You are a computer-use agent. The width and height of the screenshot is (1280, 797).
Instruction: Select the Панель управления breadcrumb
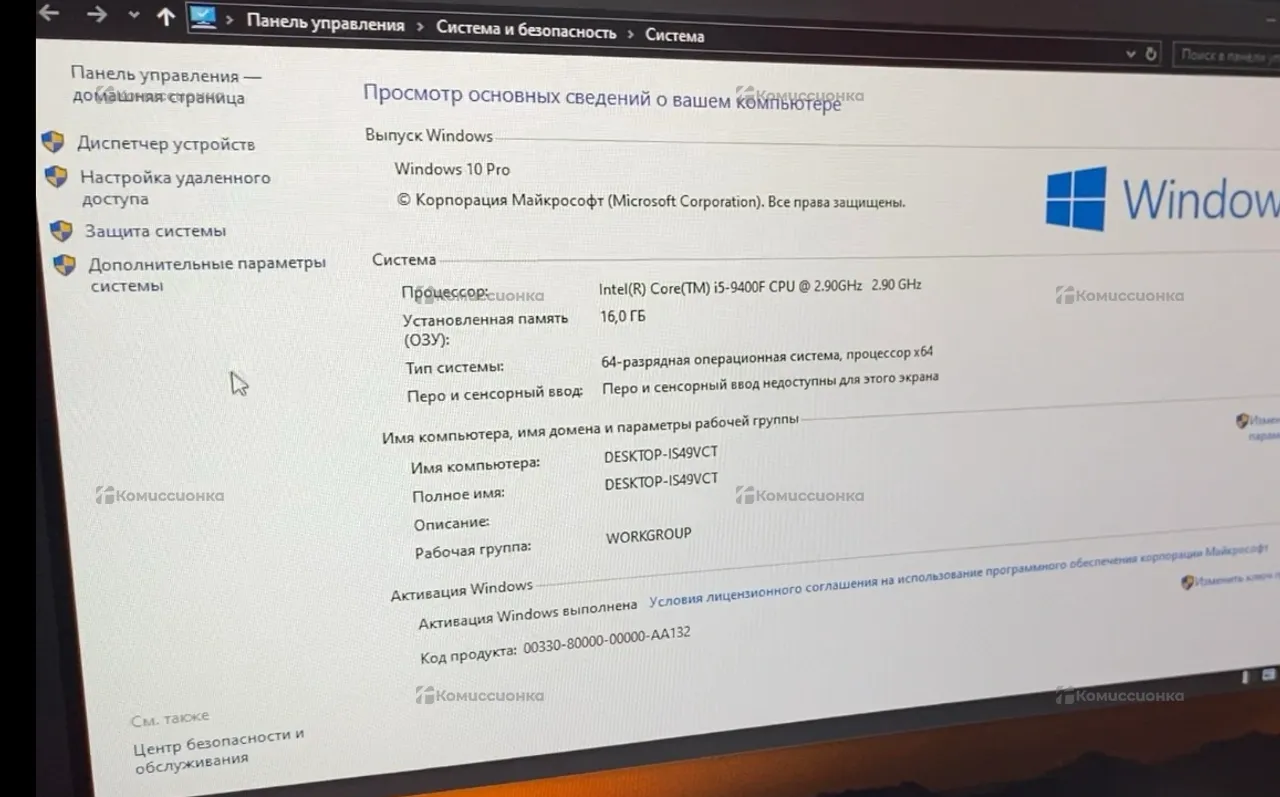click(326, 24)
